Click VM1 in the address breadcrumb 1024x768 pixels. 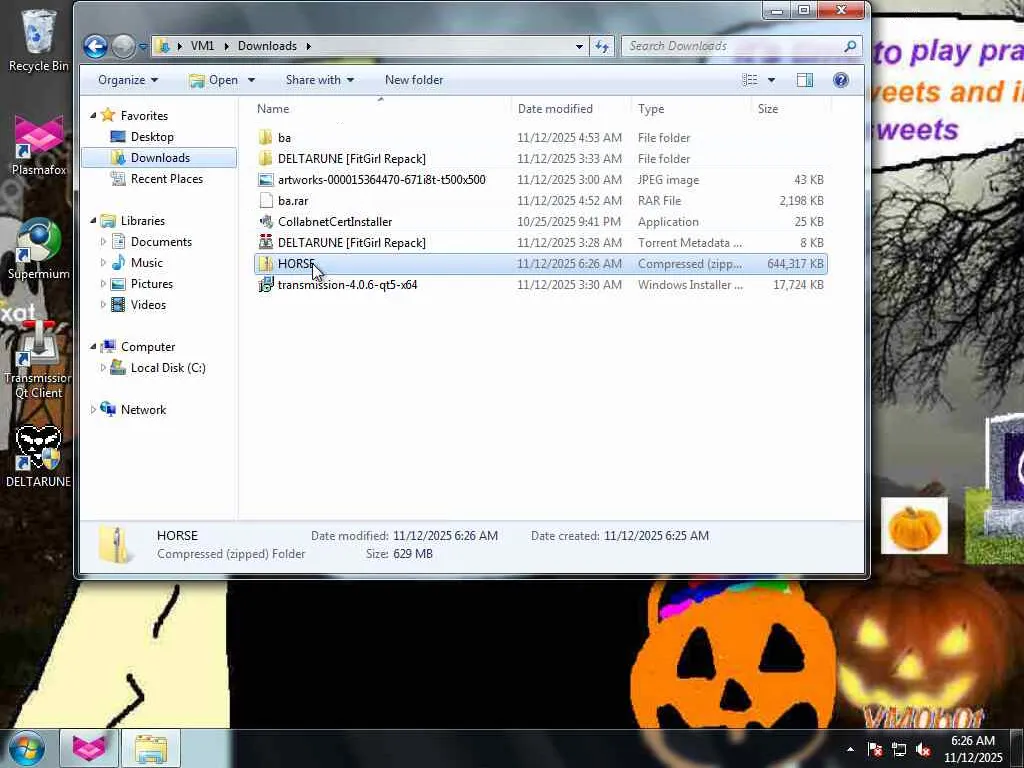click(x=202, y=46)
